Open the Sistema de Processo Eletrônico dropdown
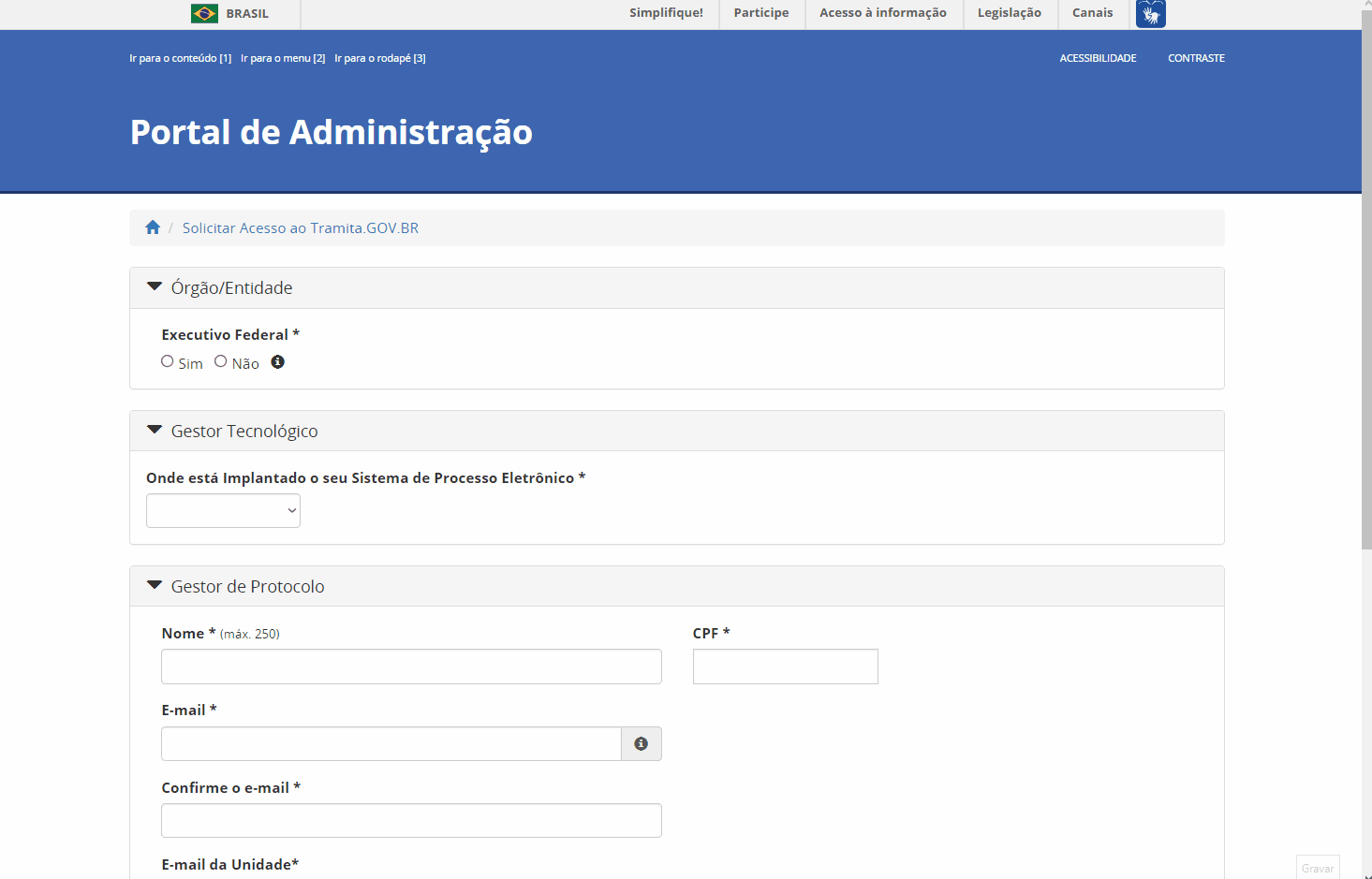Viewport: 1372px width, 879px height. [x=223, y=510]
